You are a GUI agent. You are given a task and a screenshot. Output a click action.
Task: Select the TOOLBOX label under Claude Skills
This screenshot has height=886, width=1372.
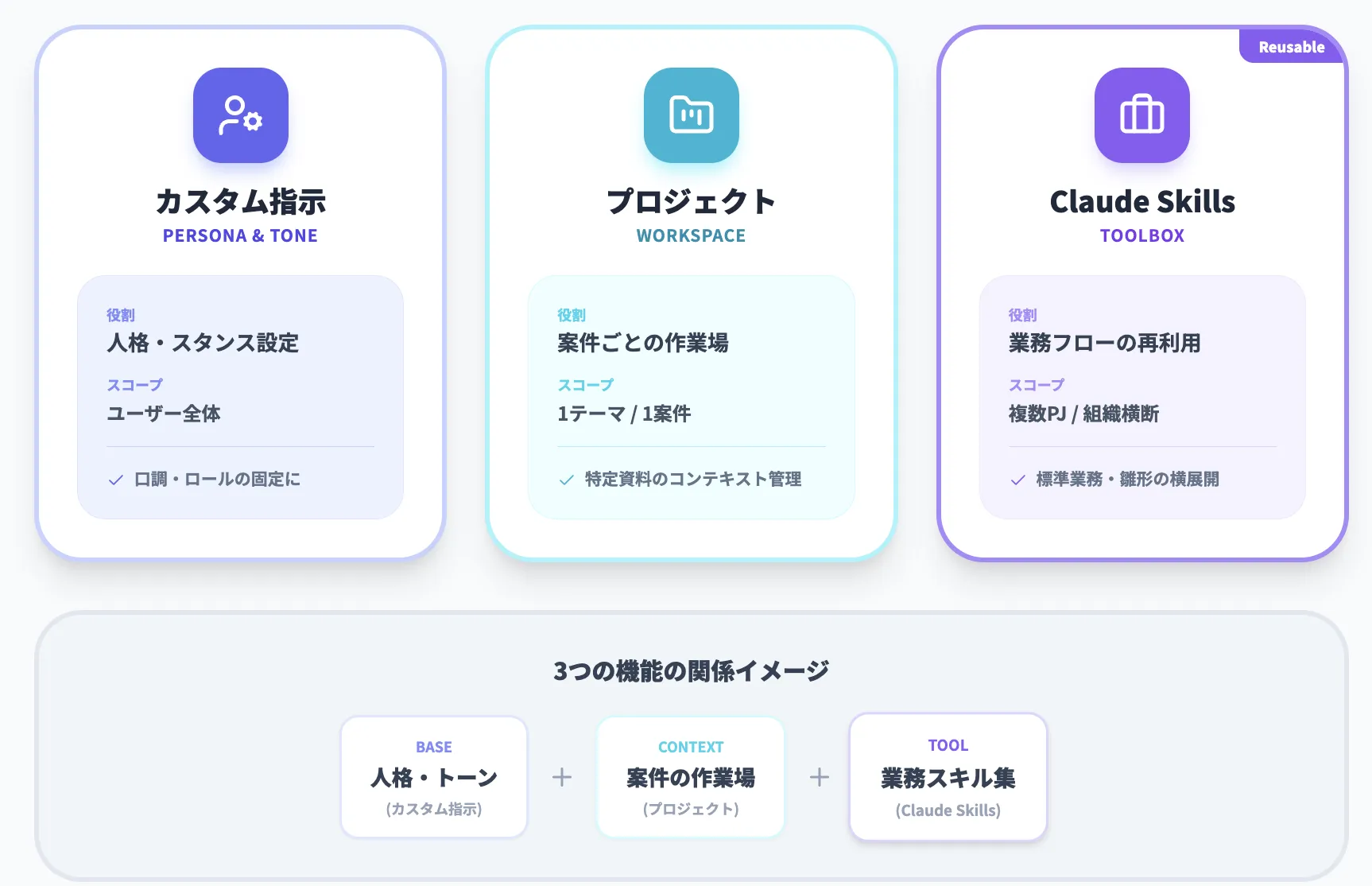point(1141,235)
